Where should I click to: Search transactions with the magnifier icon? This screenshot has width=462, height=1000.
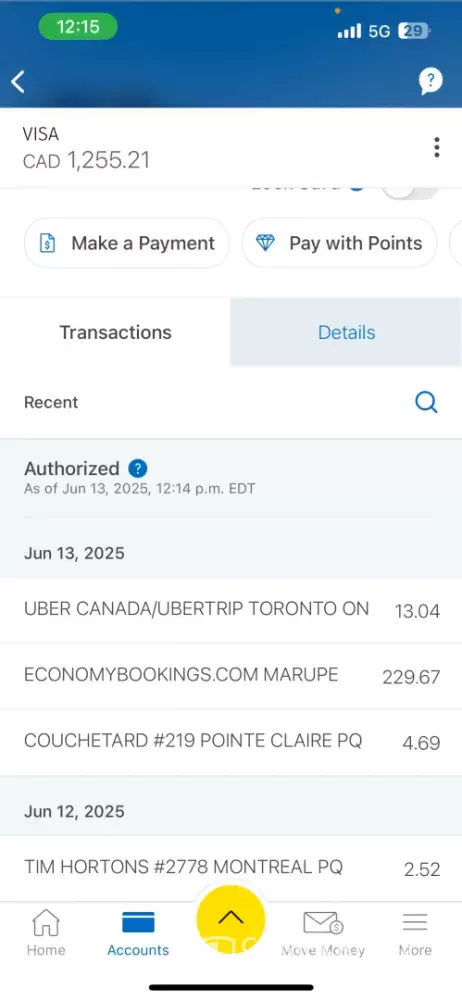point(426,402)
